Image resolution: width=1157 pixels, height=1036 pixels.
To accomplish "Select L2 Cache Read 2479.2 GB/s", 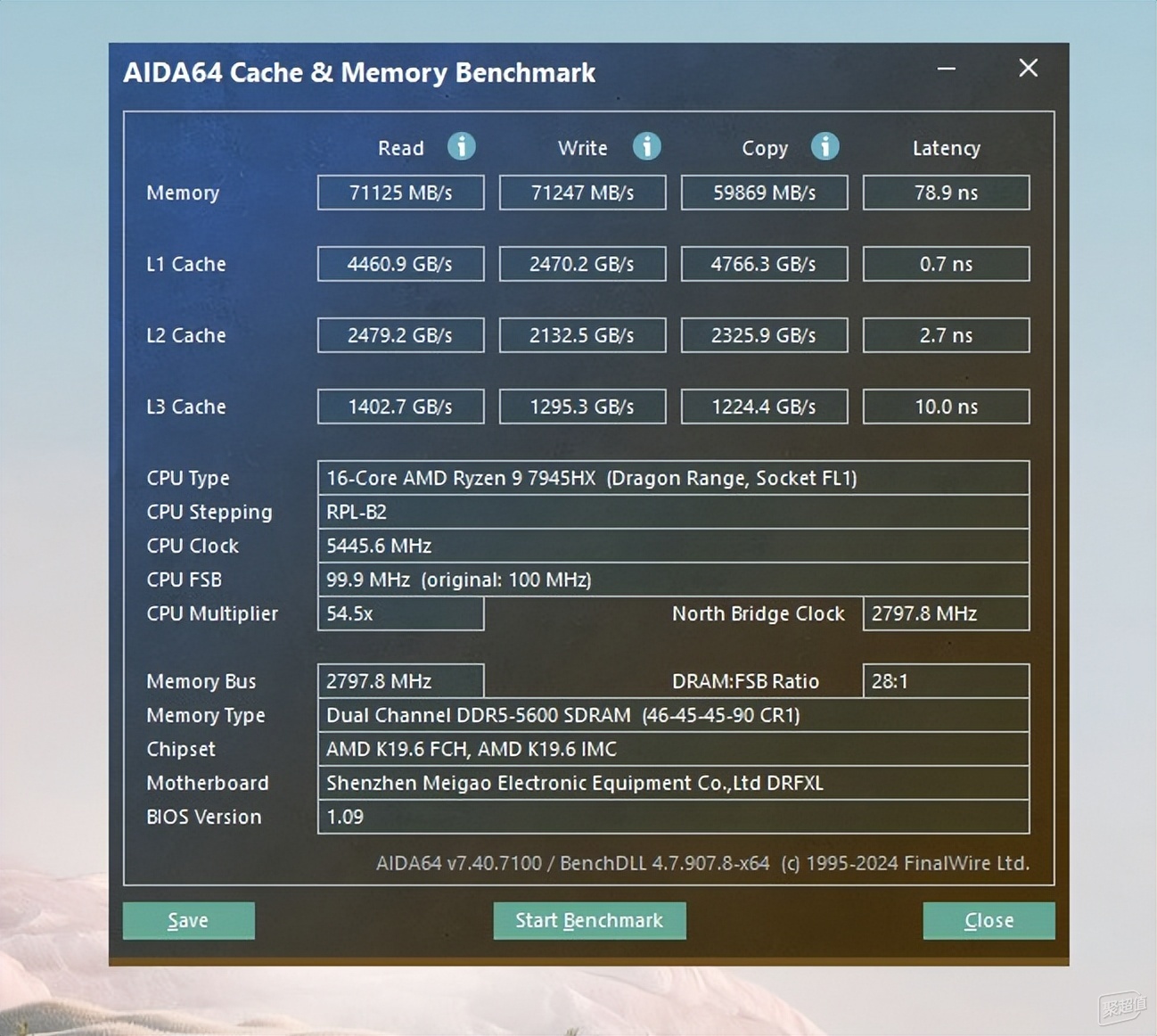I will coord(401,335).
